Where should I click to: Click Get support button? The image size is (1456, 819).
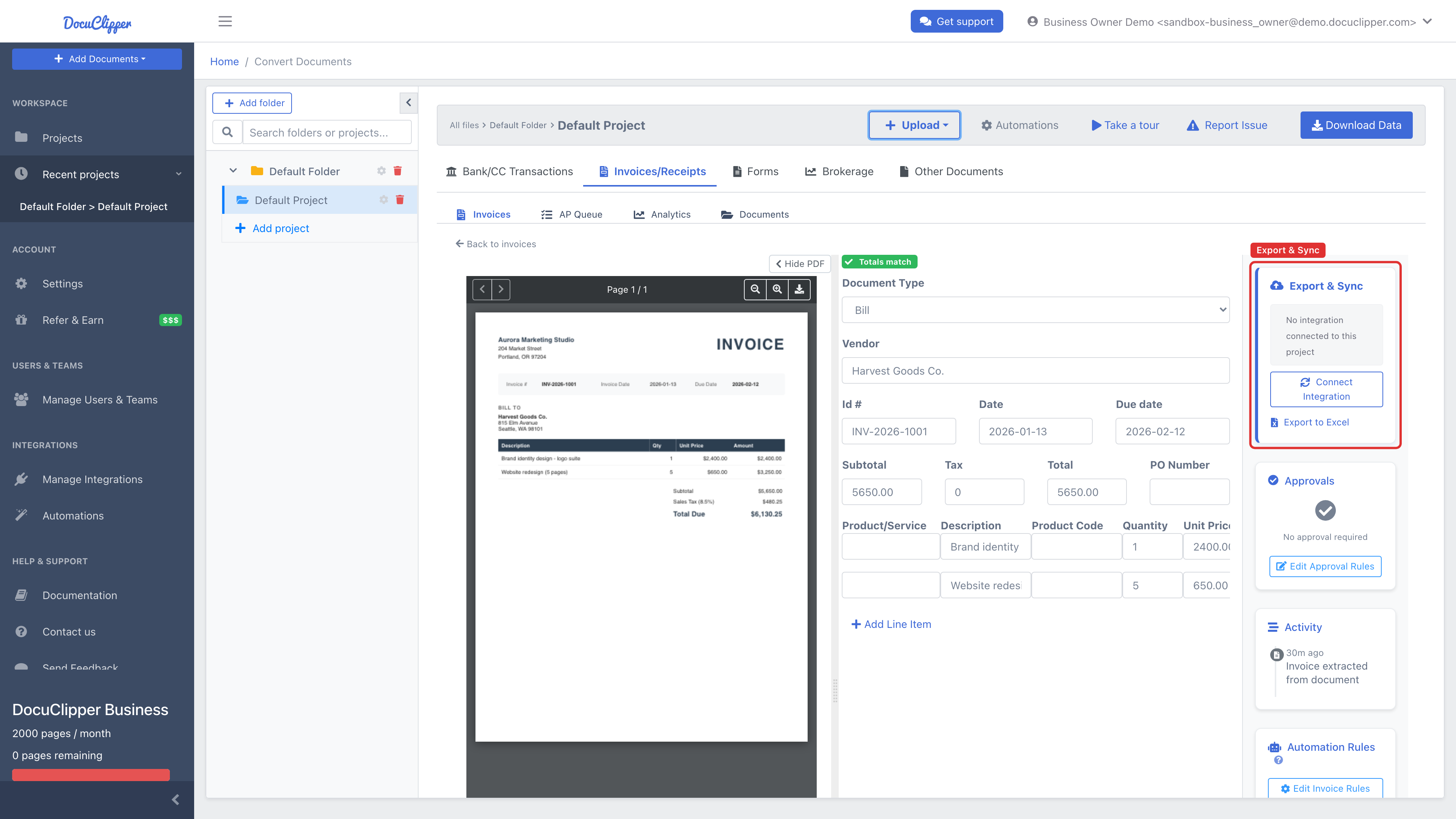956,22
